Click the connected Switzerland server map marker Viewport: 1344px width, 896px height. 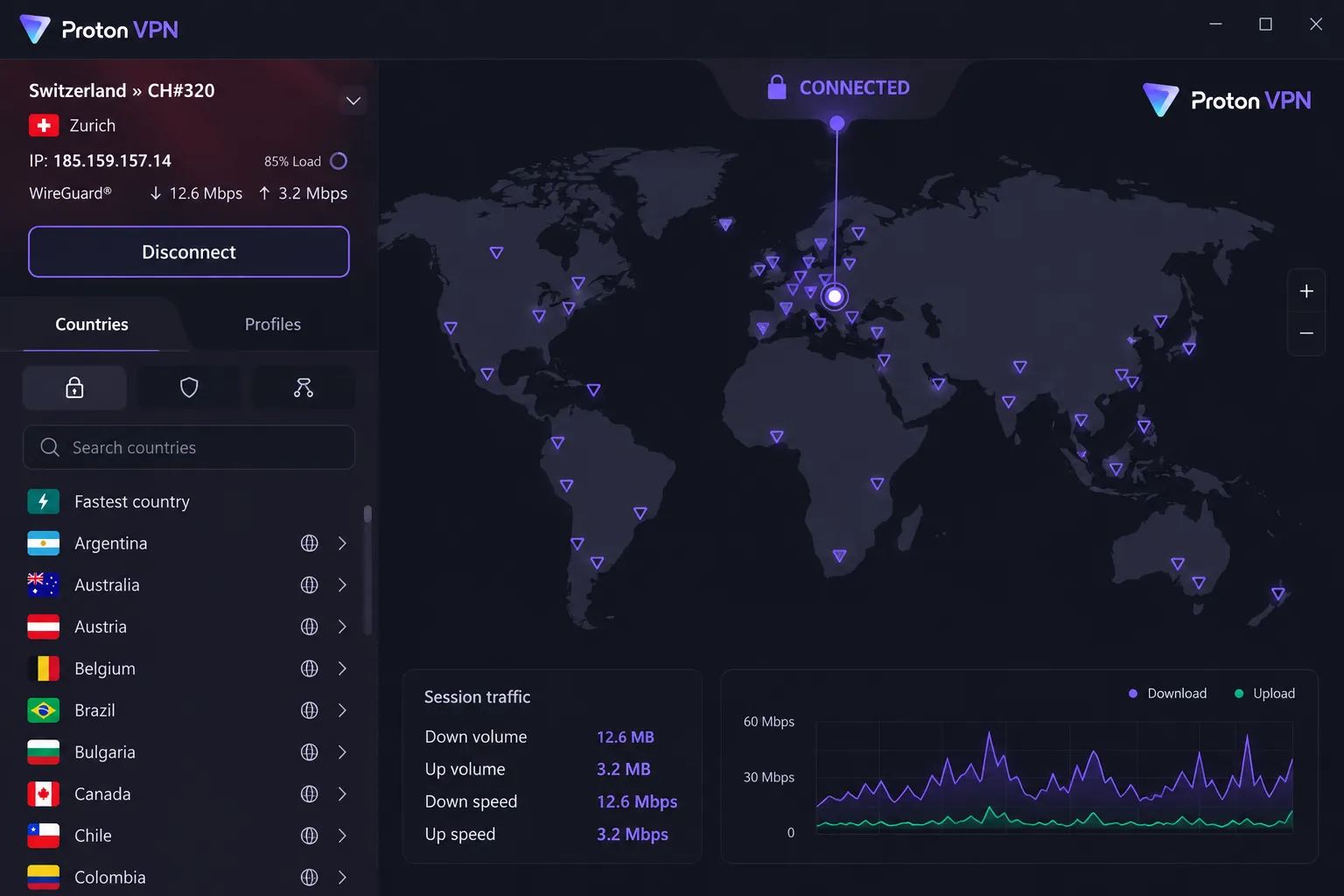tap(835, 297)
